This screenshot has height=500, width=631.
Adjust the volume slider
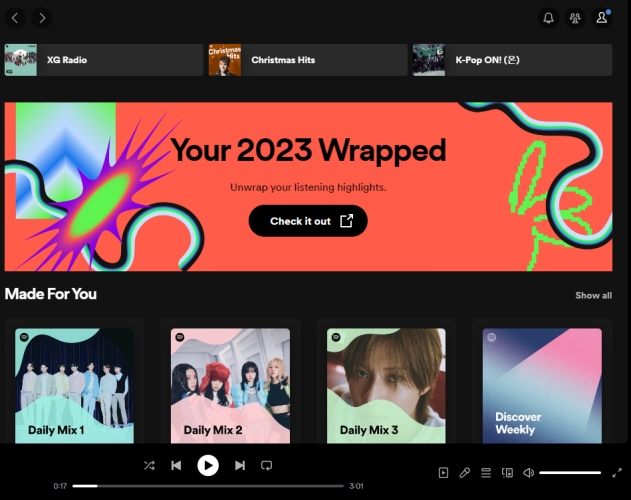click(x=570, y=473)
